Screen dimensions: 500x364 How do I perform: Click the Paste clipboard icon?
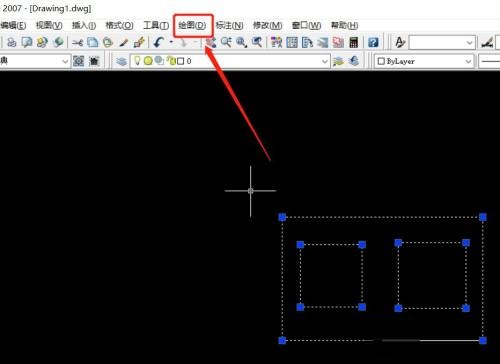(108, 42)
